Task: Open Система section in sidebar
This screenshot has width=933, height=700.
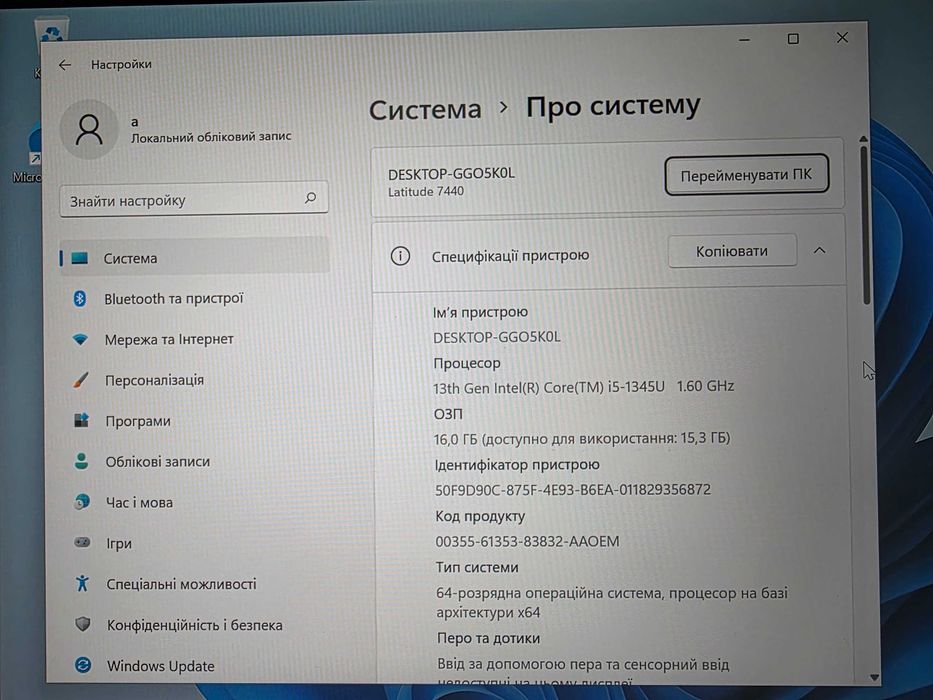Action: point(195,258)
